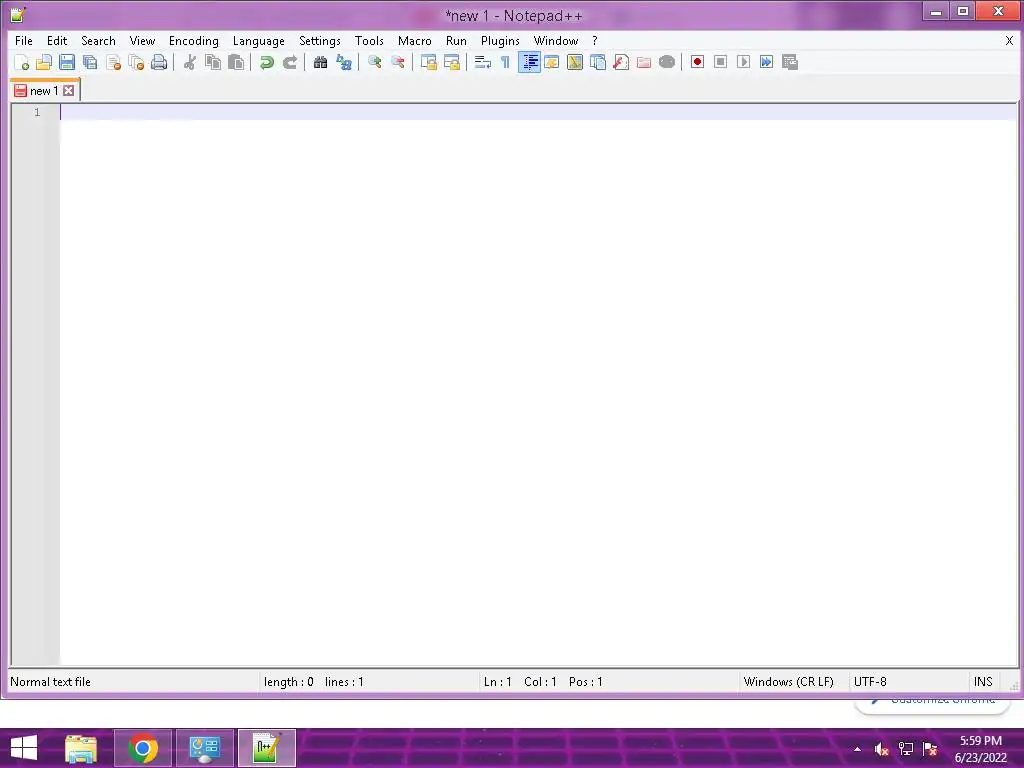Switch to Chrome in taskbar
This screenshot has width=1024, height=768.
(143, 748)
